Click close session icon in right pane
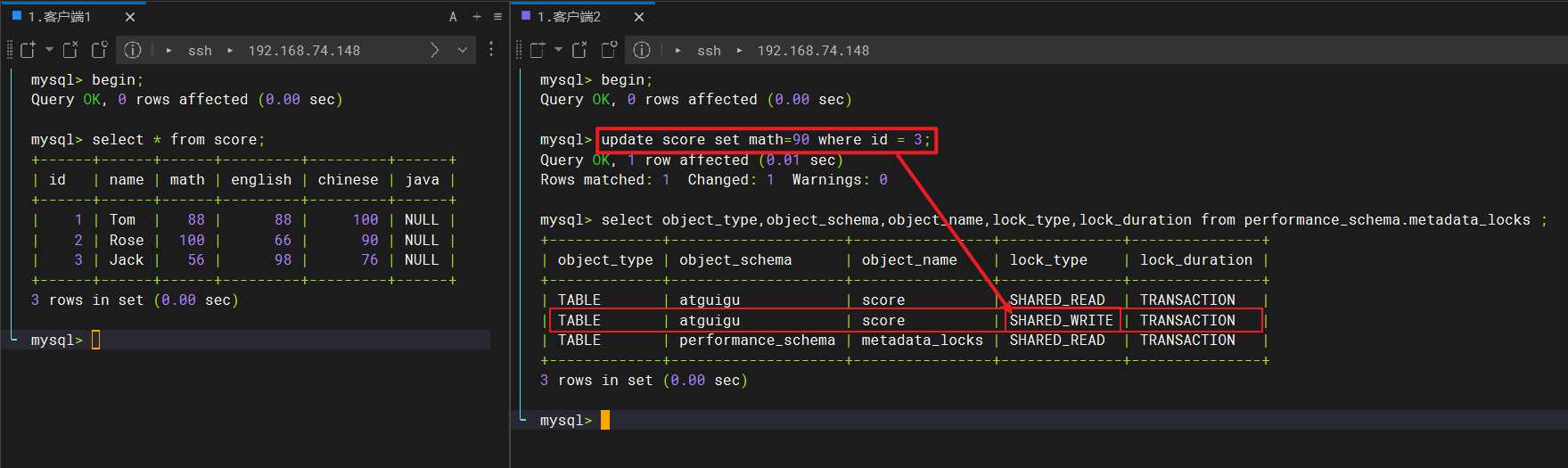 (x=579, y=50)
